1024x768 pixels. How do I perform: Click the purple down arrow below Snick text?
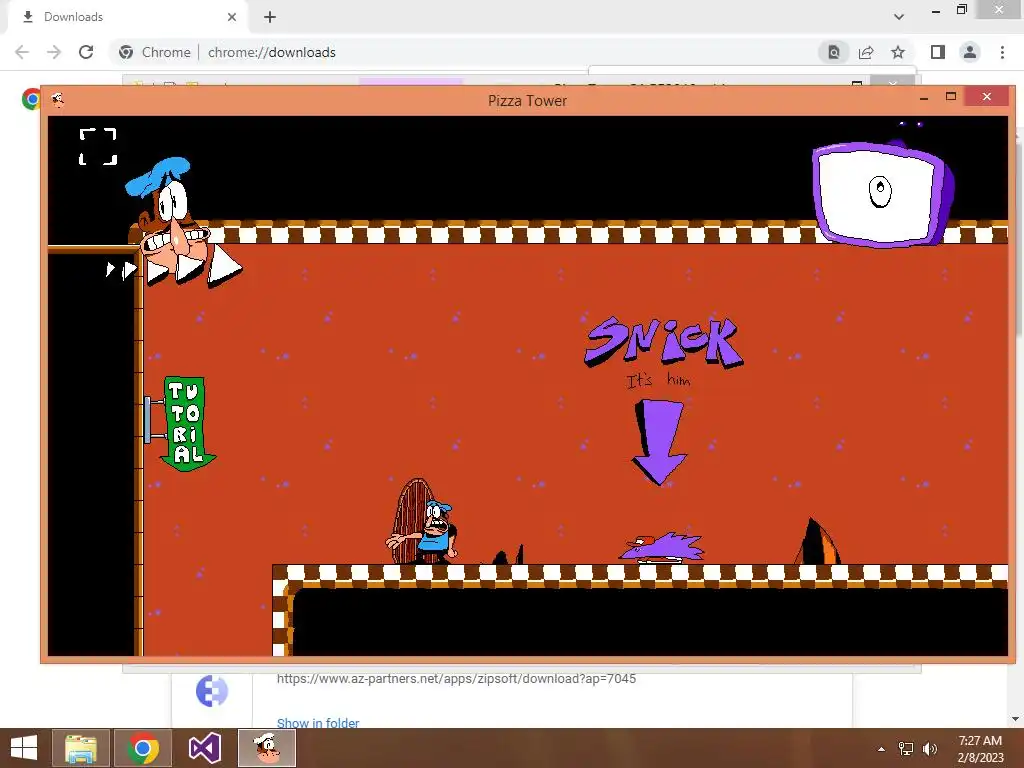click(659, 442)
